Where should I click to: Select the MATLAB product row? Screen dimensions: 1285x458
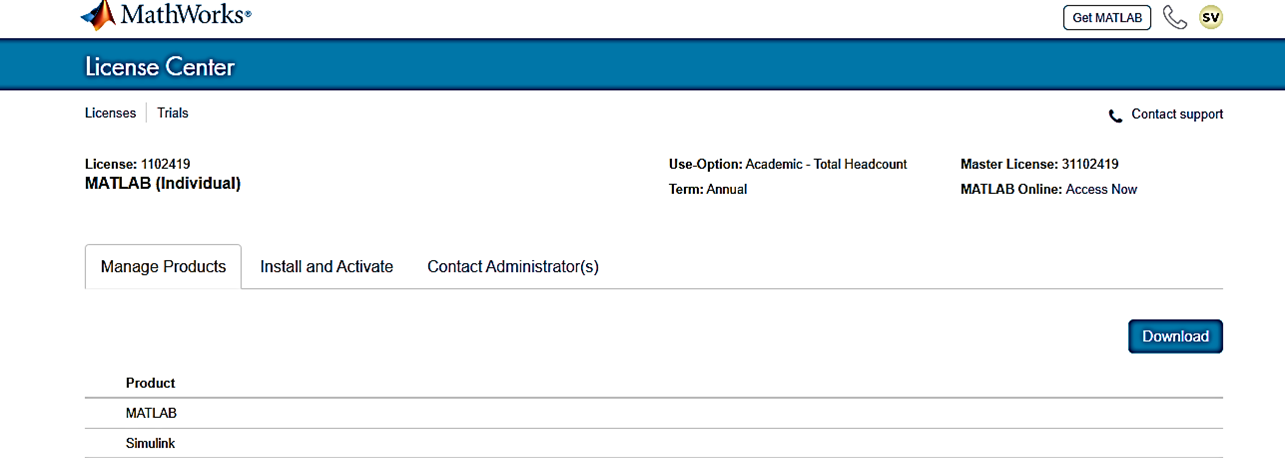click(x=151, y=413)
